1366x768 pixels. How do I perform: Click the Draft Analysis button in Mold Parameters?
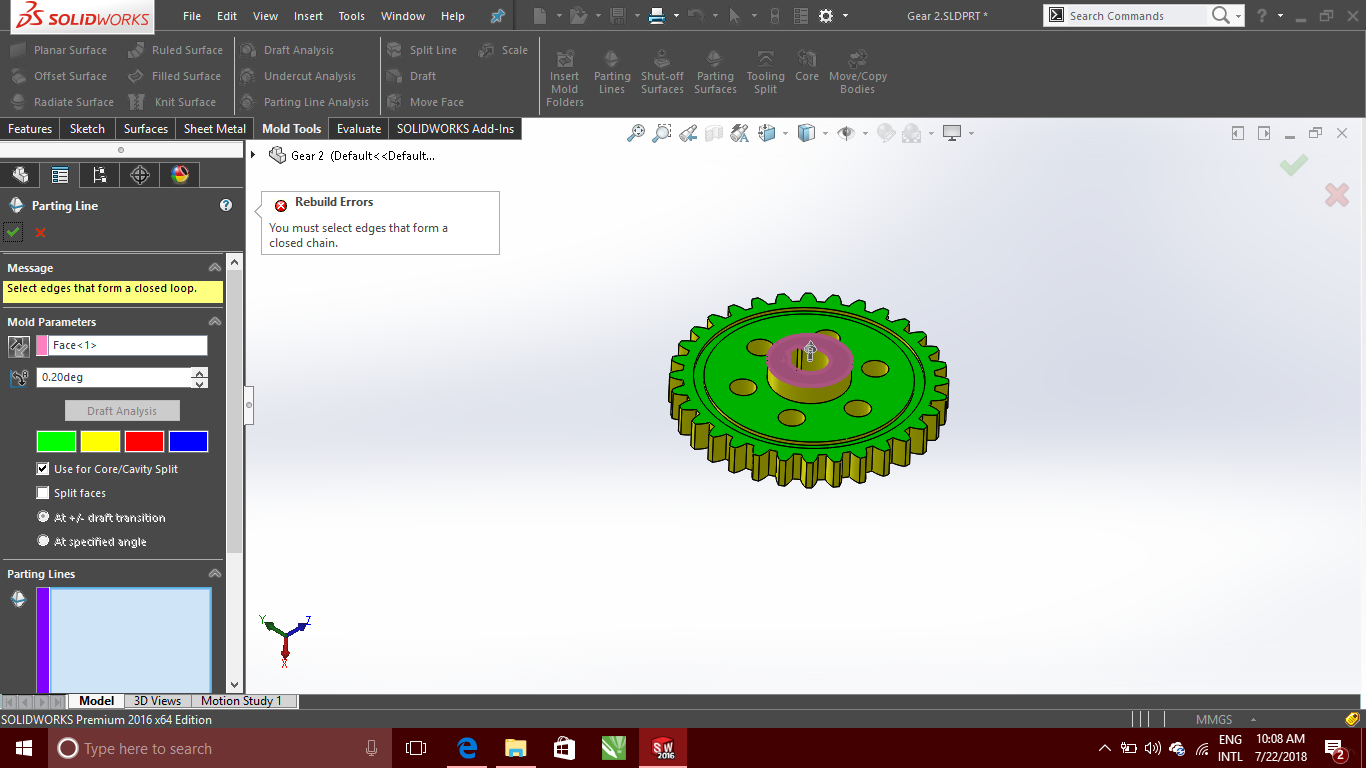click(122, 410)
